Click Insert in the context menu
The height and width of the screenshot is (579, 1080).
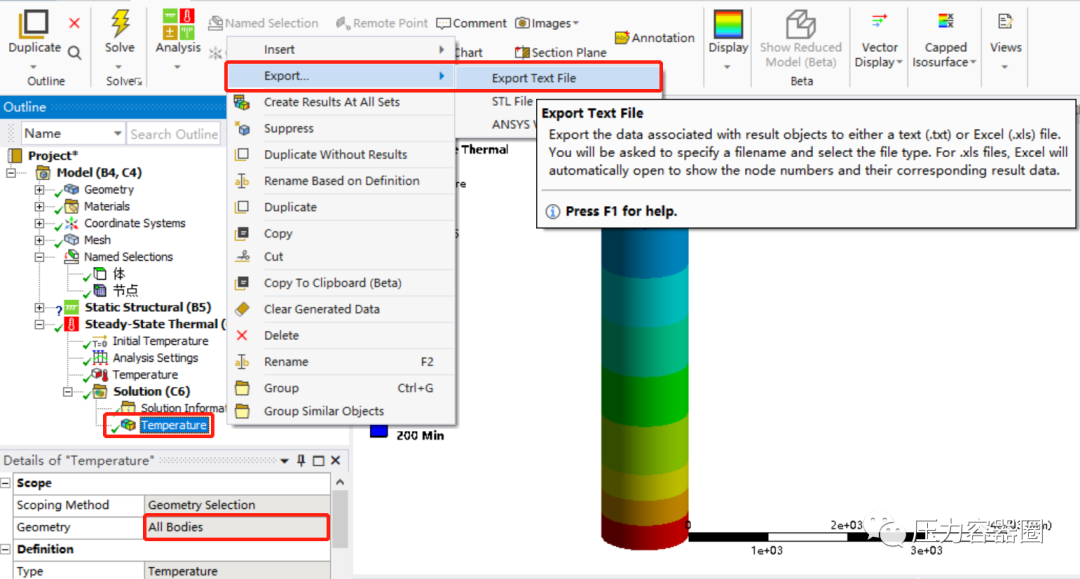pyautogui.click(x=279, y=48)
